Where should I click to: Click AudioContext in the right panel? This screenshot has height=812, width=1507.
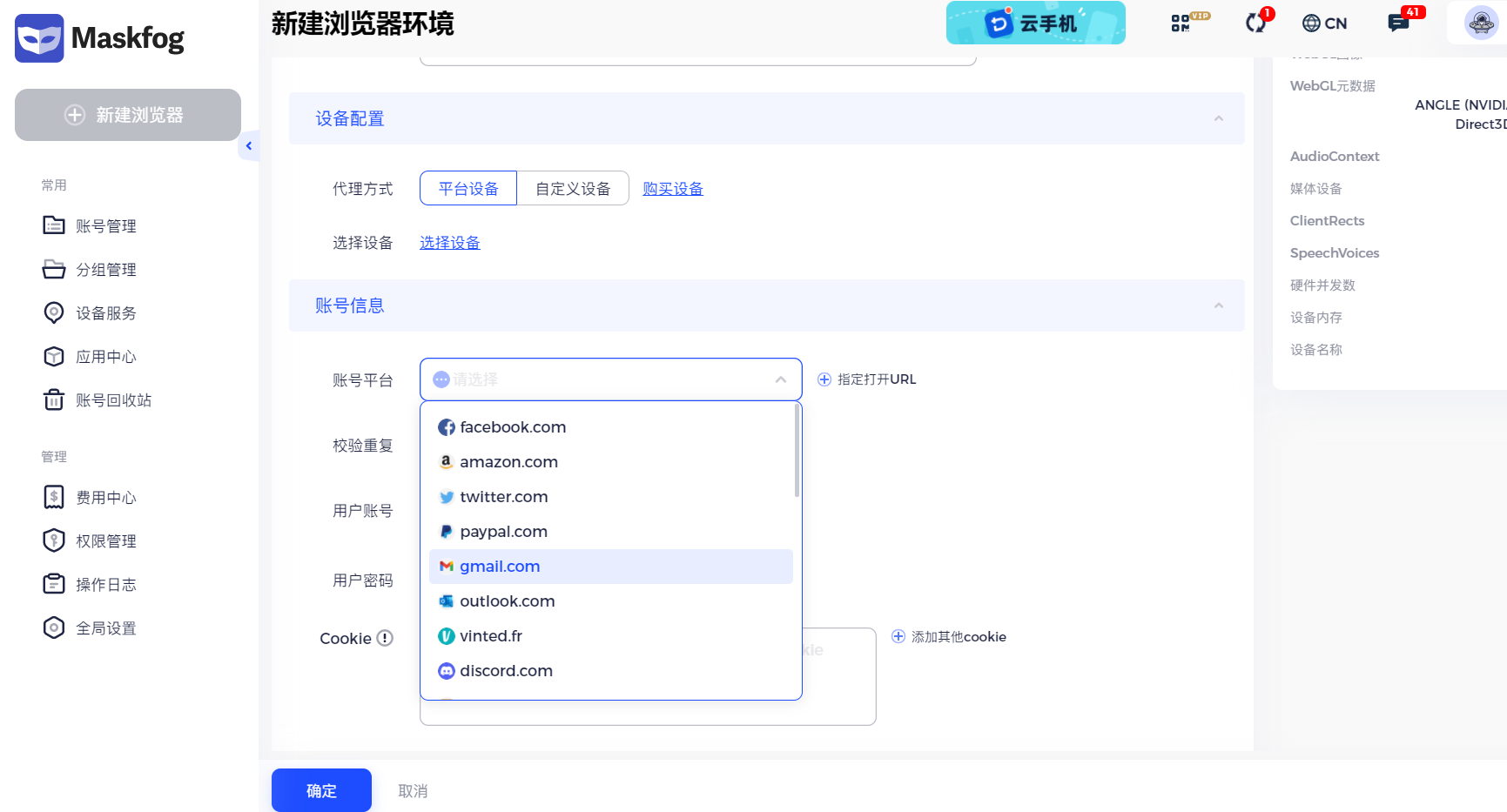click(1335, 157)
